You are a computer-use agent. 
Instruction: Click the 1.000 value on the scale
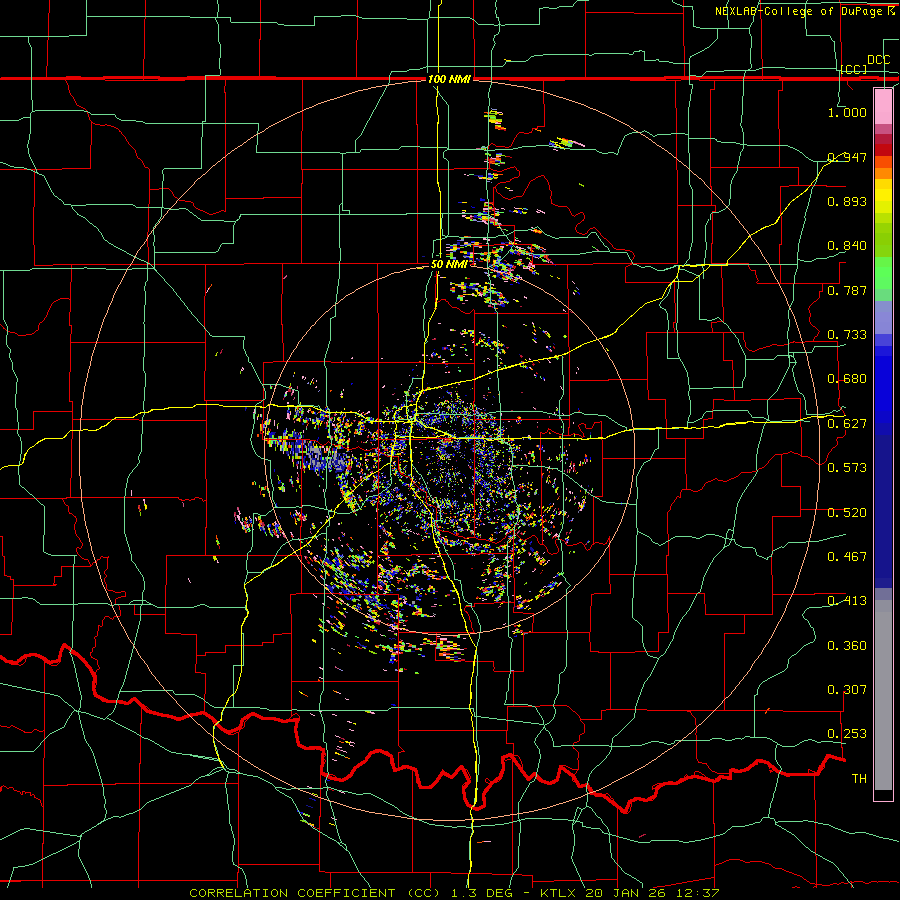click(847, 112)
